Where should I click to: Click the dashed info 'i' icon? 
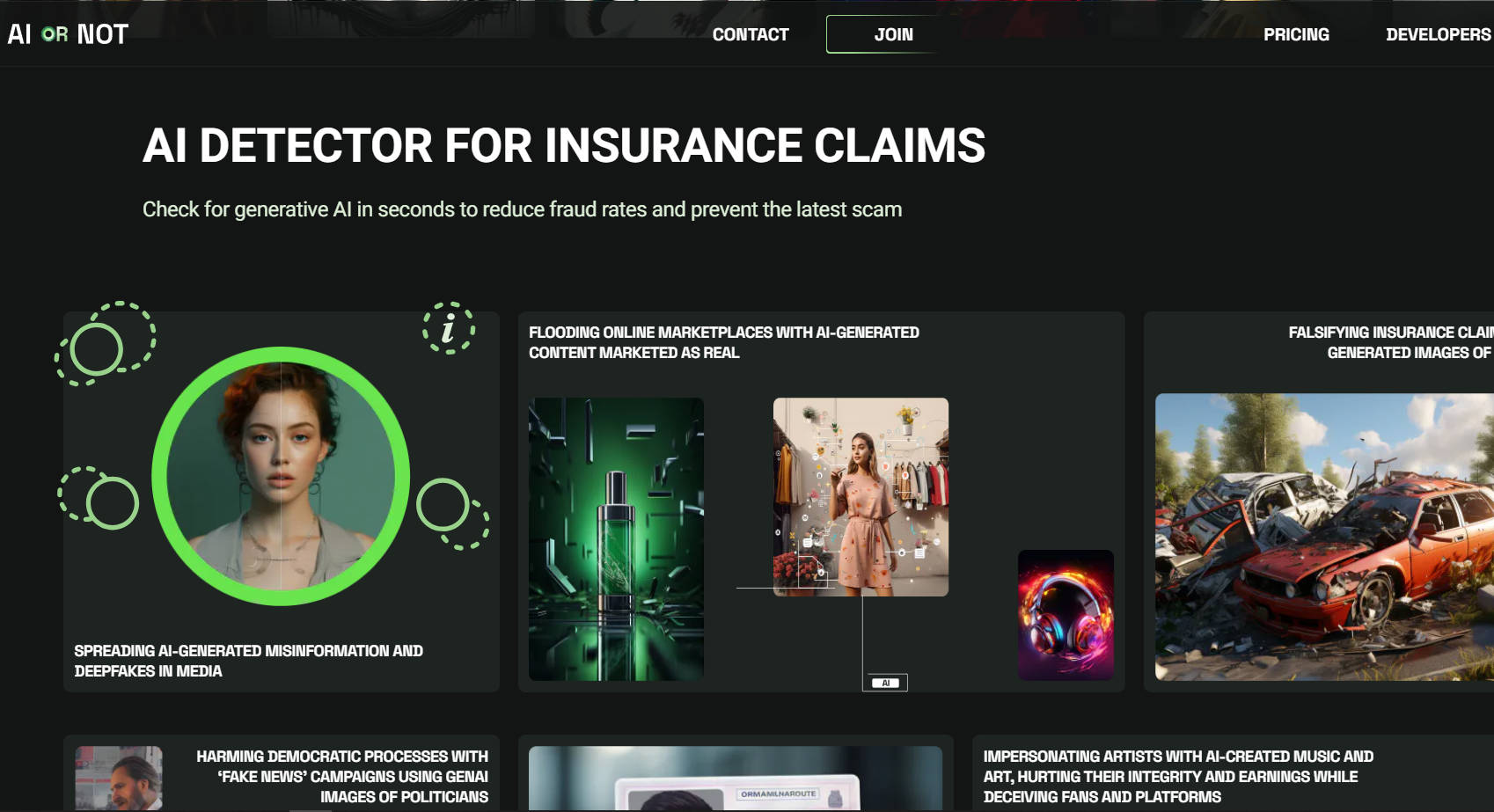point(449,328)
